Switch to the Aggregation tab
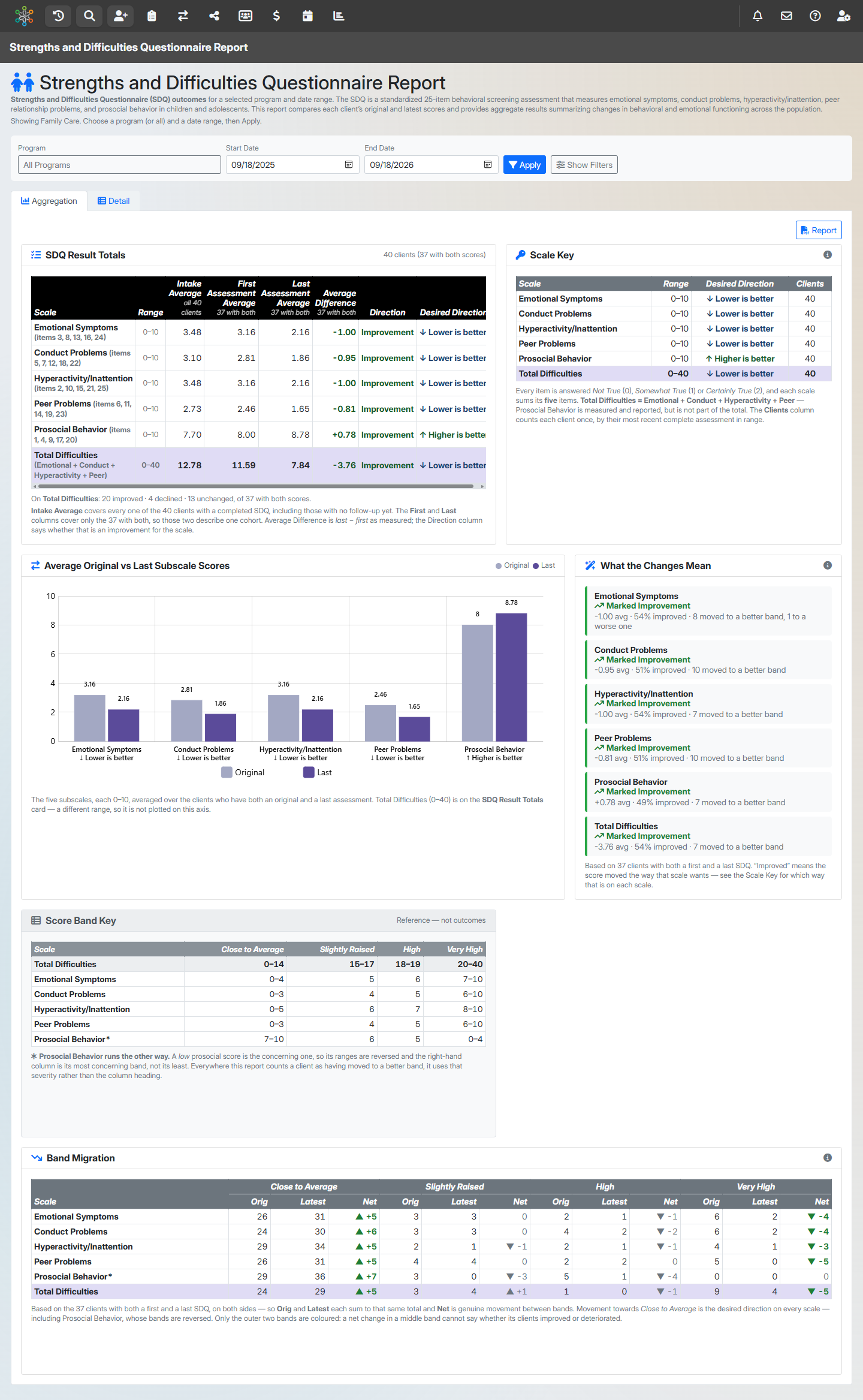Viewport: 863px width, 1400px height. click(x=49, y=201)
